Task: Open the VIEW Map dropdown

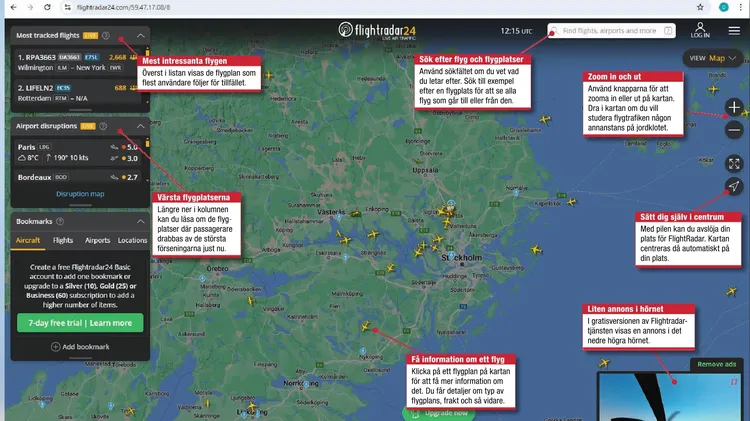Action: tap(713, 58)
